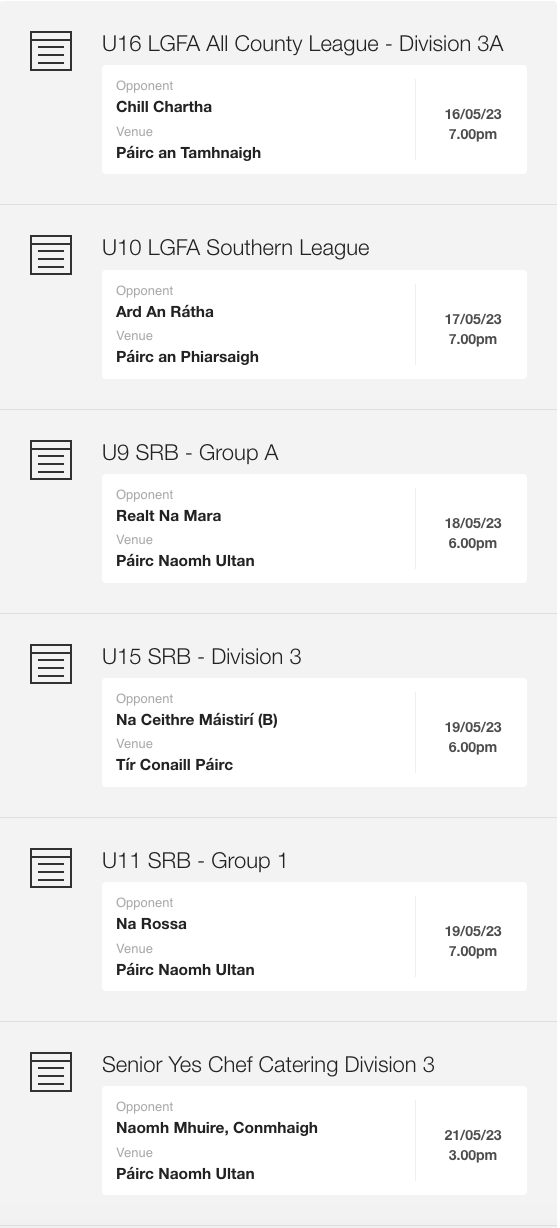560x1228 pixels.
Task: Click the list icon beside U9 SRB Group A
Action: tap(51, 459)
